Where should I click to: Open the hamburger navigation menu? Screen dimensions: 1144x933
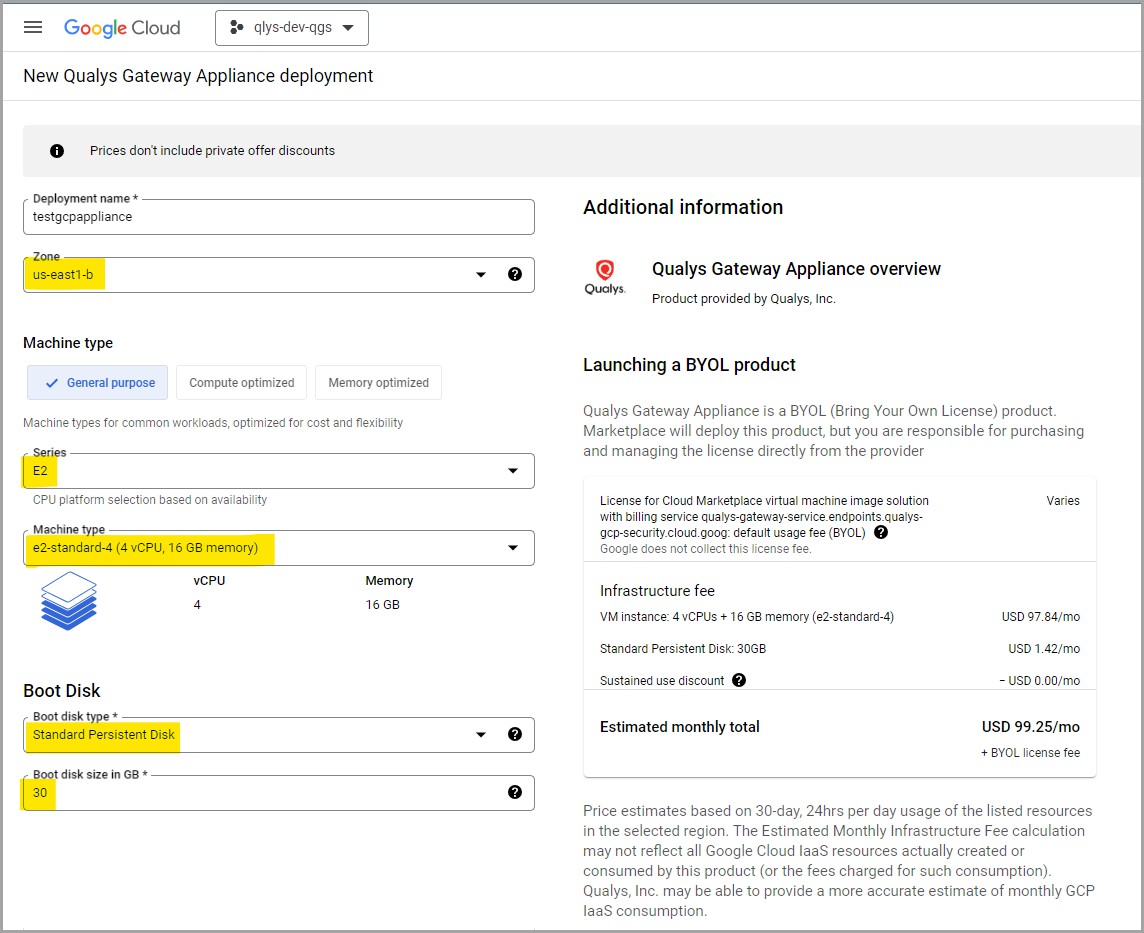[x=33, y=28]
